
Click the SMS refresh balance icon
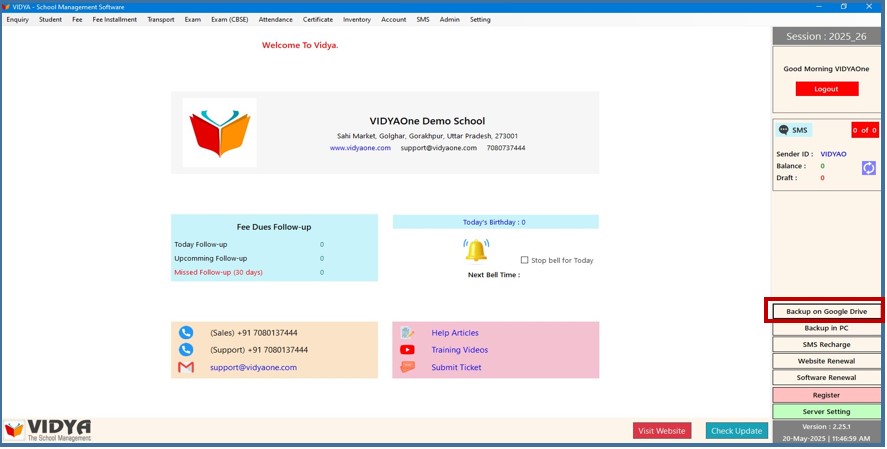[x=868, y=168]
